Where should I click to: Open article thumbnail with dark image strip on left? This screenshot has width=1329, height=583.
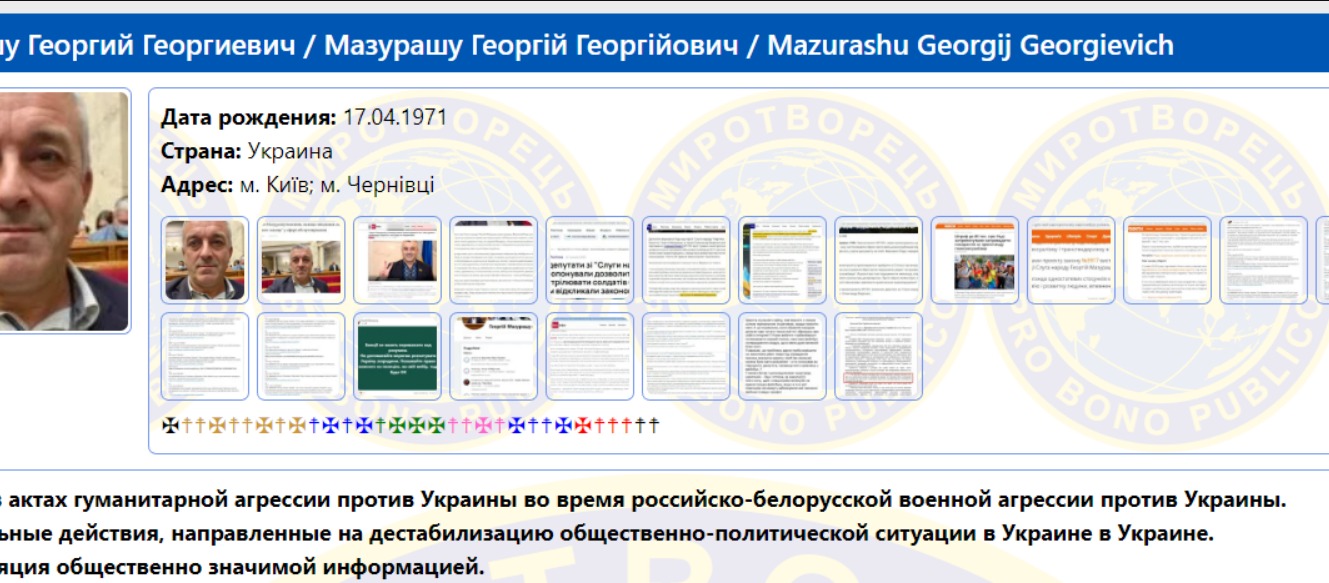point(781,260)
